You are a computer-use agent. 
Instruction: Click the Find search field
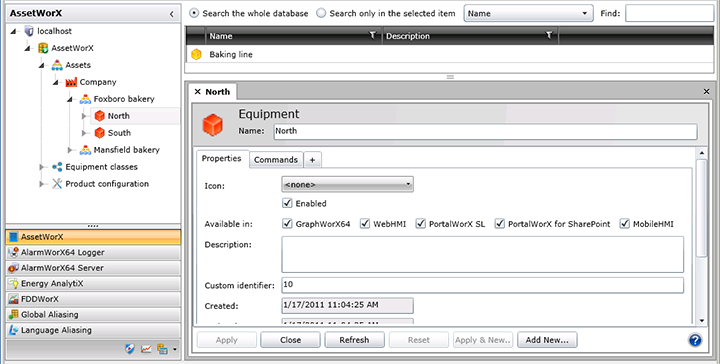669,13
